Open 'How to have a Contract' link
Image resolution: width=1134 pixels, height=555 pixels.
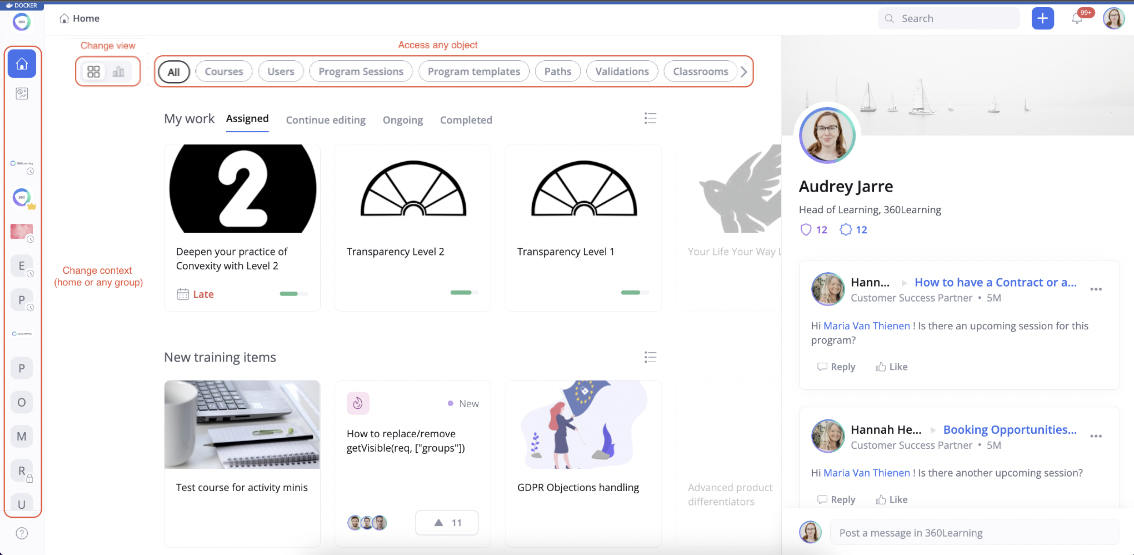[995, 283]
